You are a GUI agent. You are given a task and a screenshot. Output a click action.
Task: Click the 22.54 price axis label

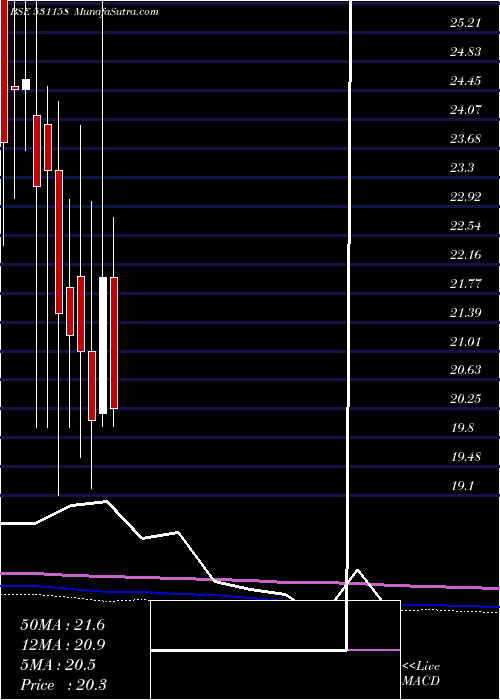coord(465,226)
